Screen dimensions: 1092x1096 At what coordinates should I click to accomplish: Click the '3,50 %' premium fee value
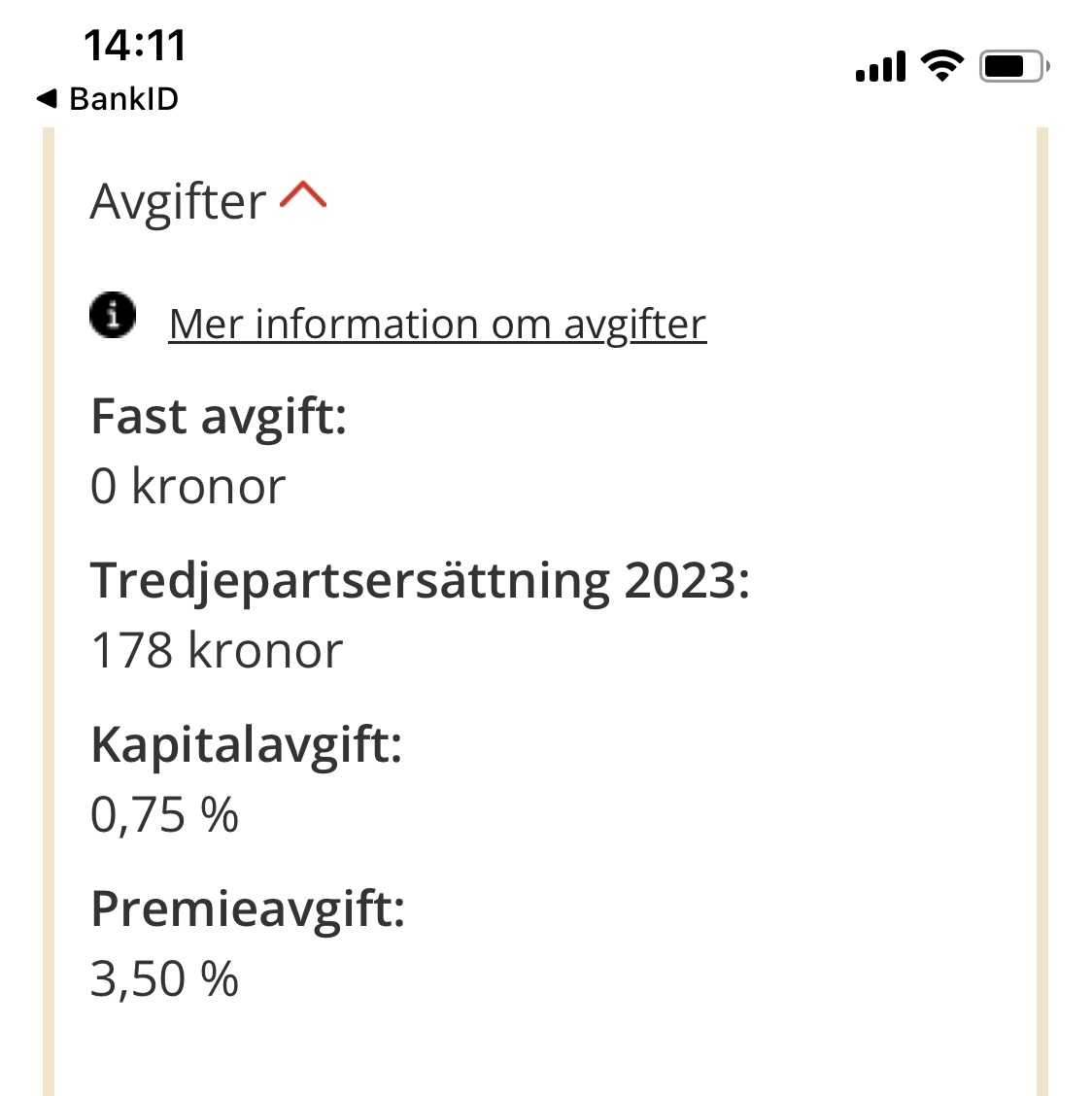[164, 978]
